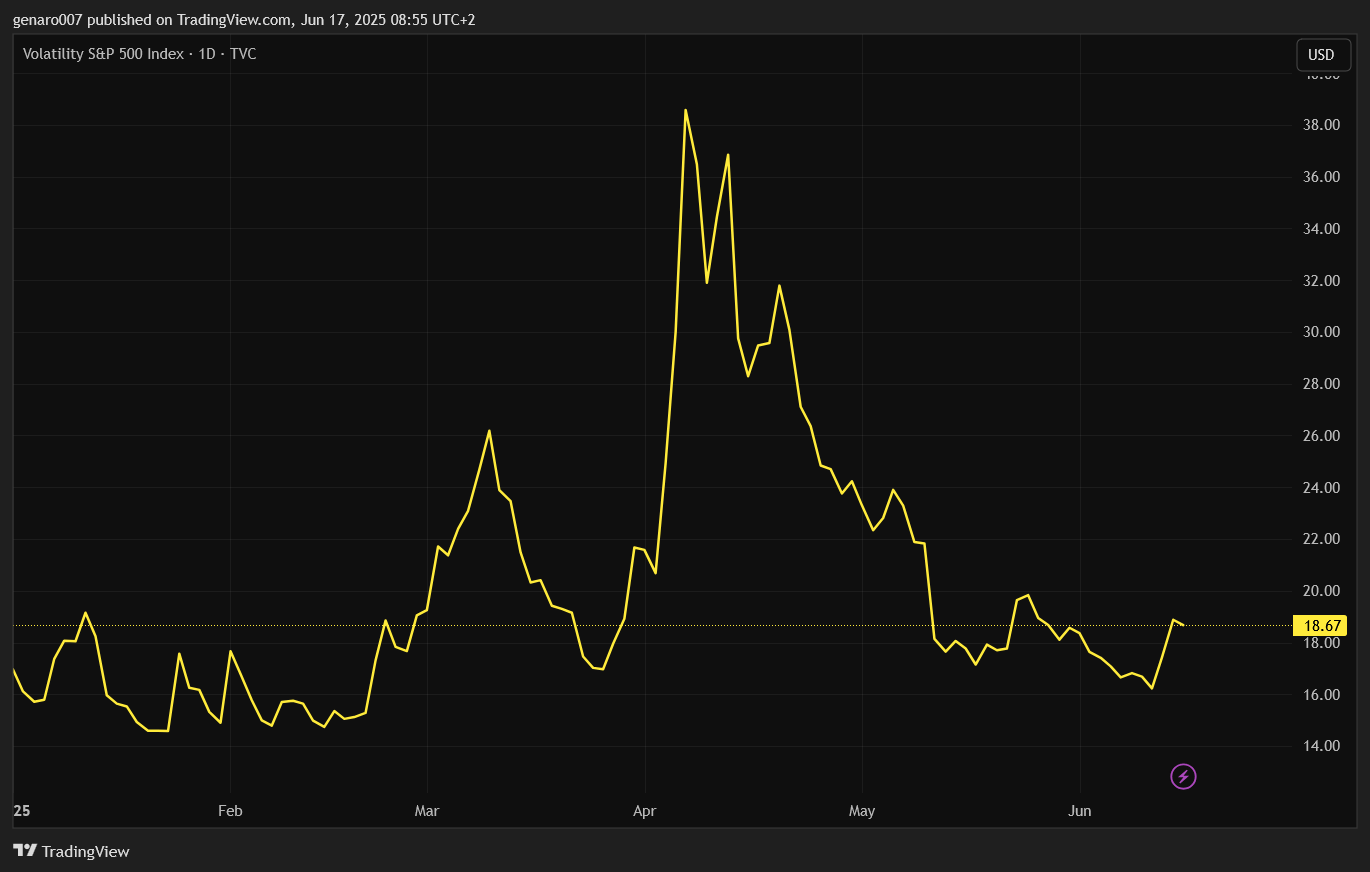The height and width of the screenshot is (872, 1370).
Task: Click the Jun label on time axis
Action: [1080, 811]
